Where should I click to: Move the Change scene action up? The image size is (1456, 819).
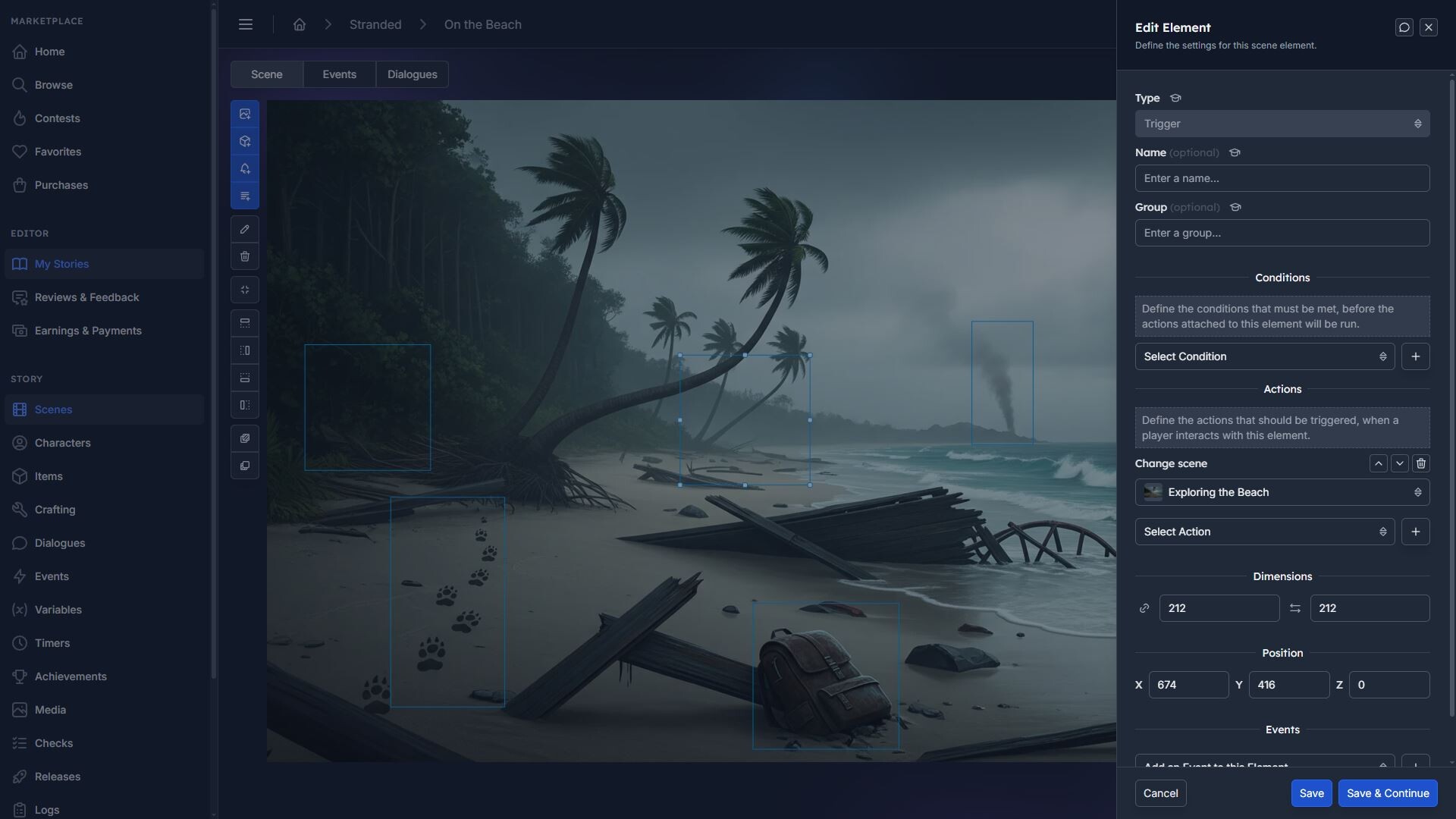pos(1378,463)
